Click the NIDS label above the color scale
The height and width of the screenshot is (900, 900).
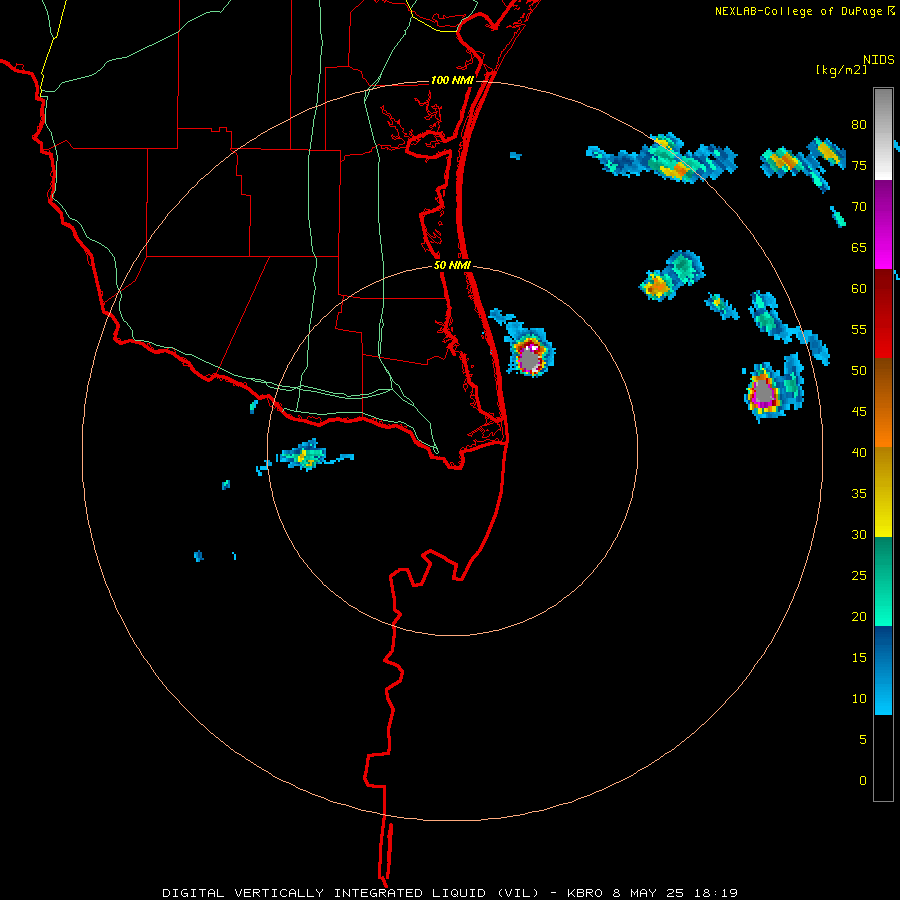click(x=878, y=60)
